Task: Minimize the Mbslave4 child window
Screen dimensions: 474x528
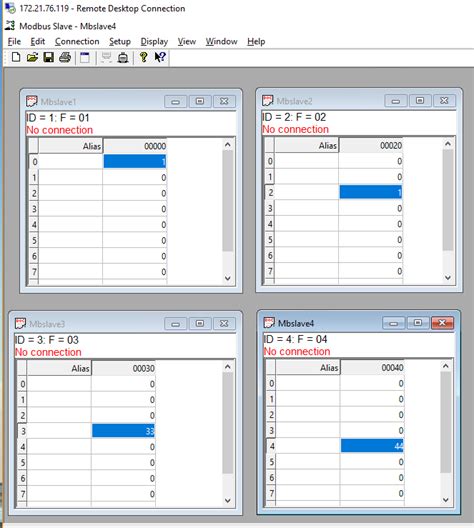Action: tap(394, 323)
